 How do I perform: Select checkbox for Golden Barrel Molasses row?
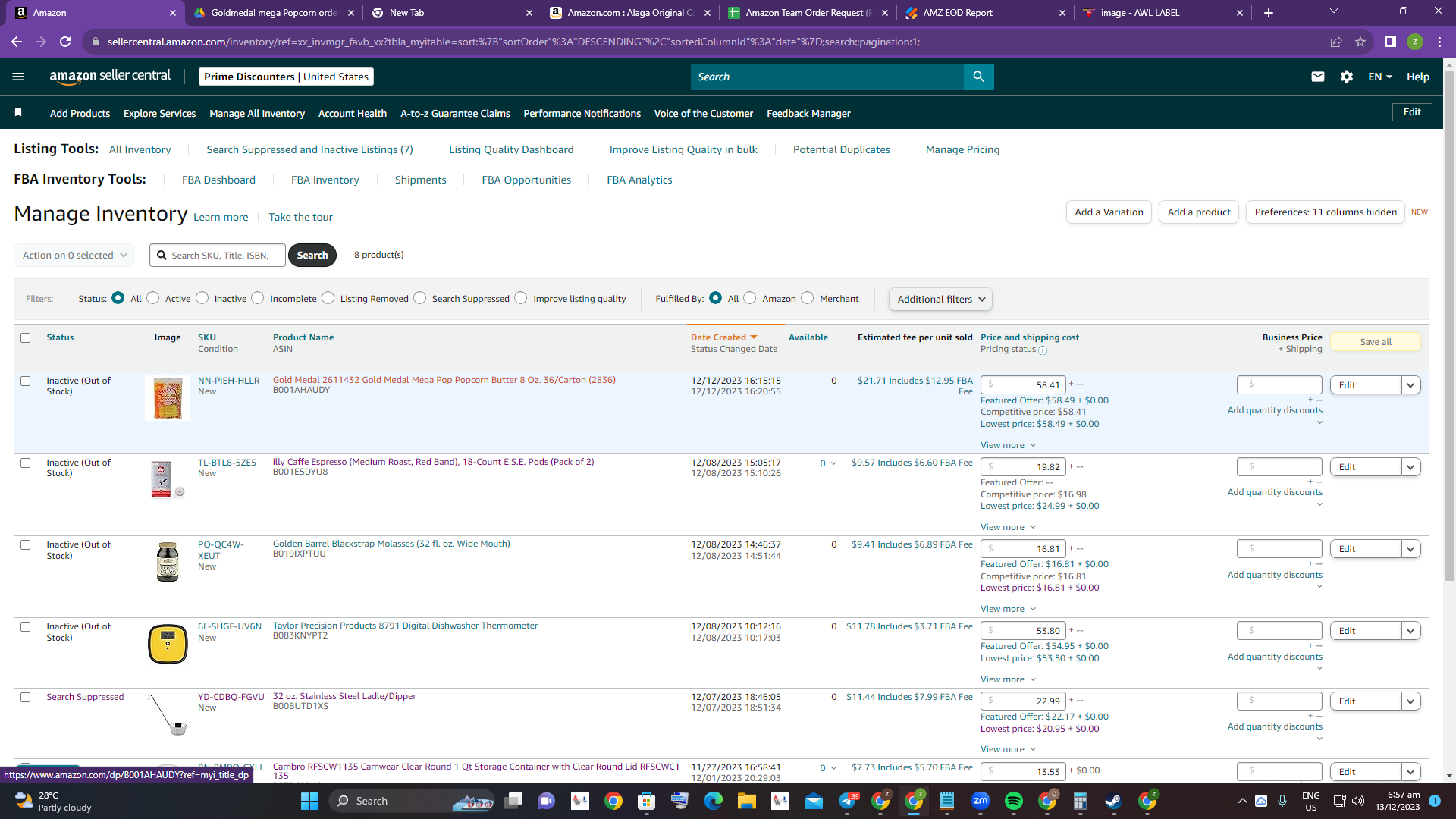pyautogui.click(x=26, y=545)
